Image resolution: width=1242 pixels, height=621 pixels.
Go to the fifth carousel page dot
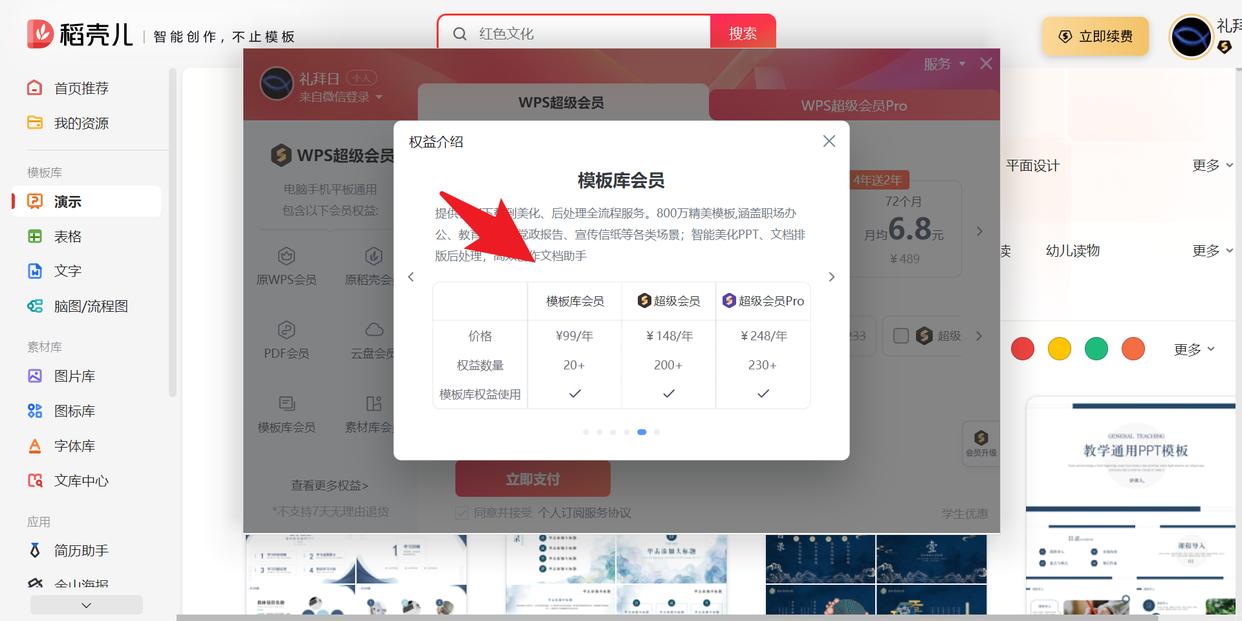[641, 432]
